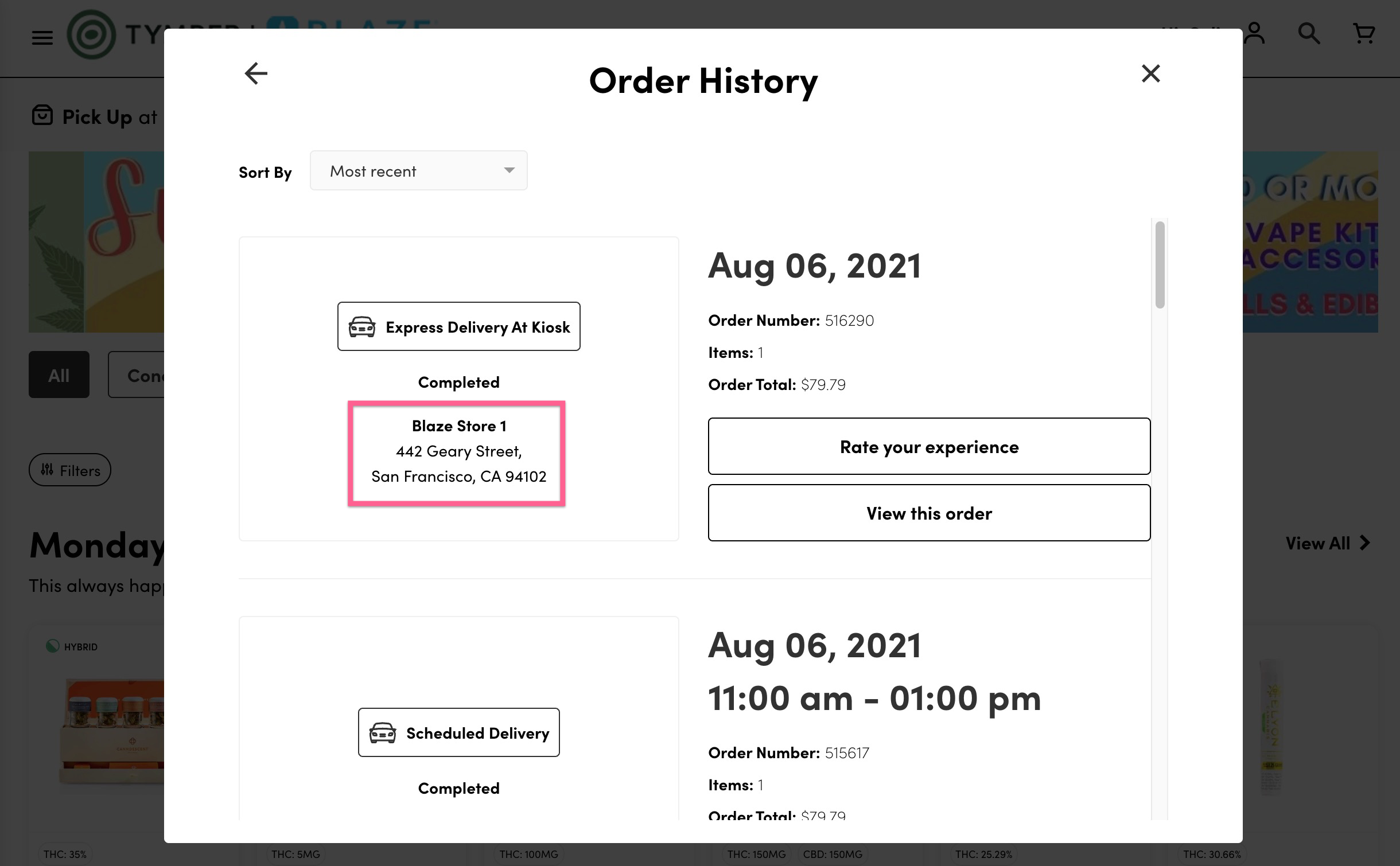
Task: Click the Tymber target logo
Action: (91, 34)
